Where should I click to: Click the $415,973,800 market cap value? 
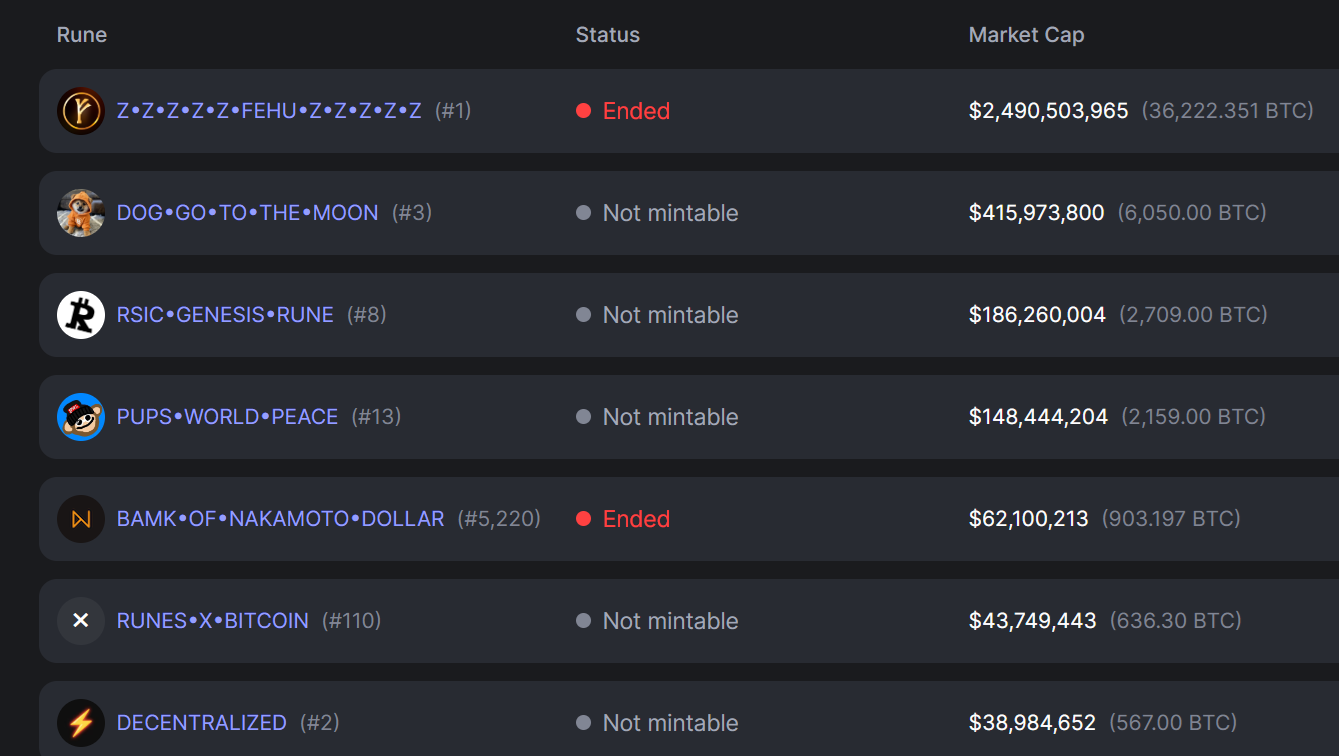(x=1036, y=213)
